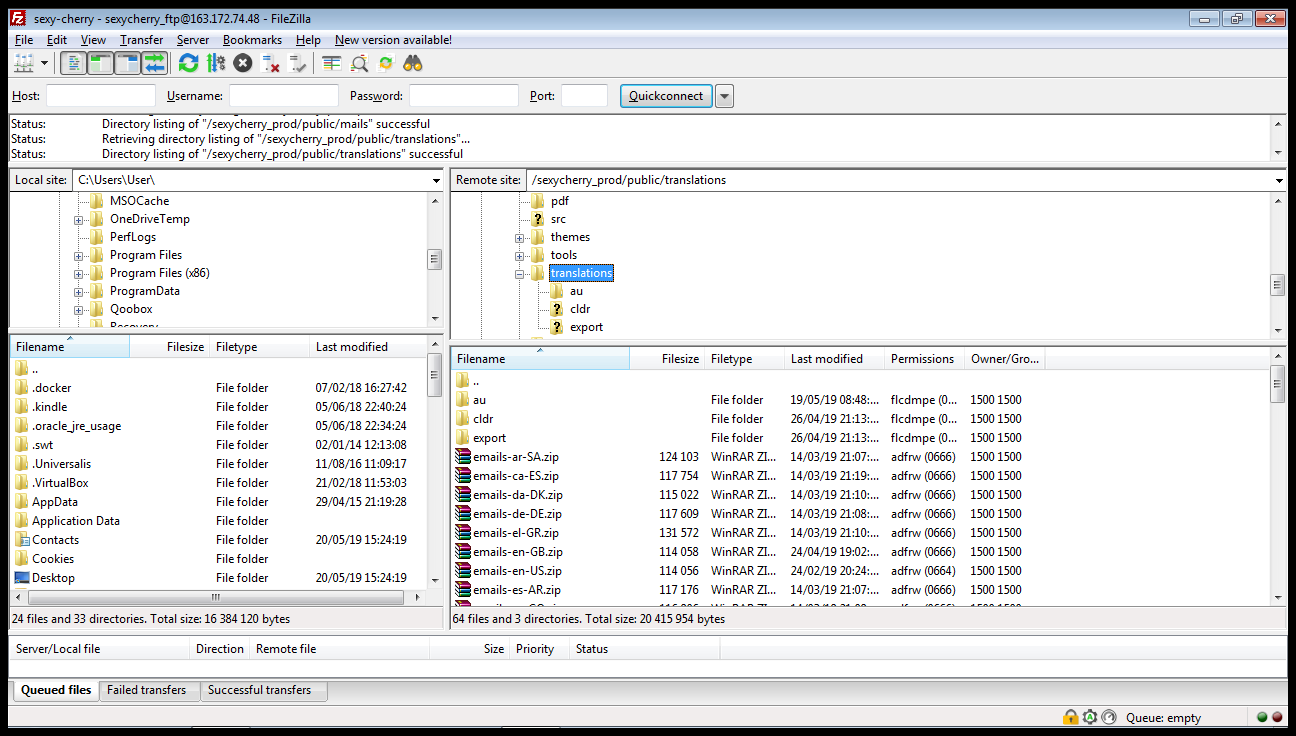The height and width of the screenshot is (736, 1296).
Task: Open the Site Manager icon
Action: pyautogui.click(x=22, y=64)
